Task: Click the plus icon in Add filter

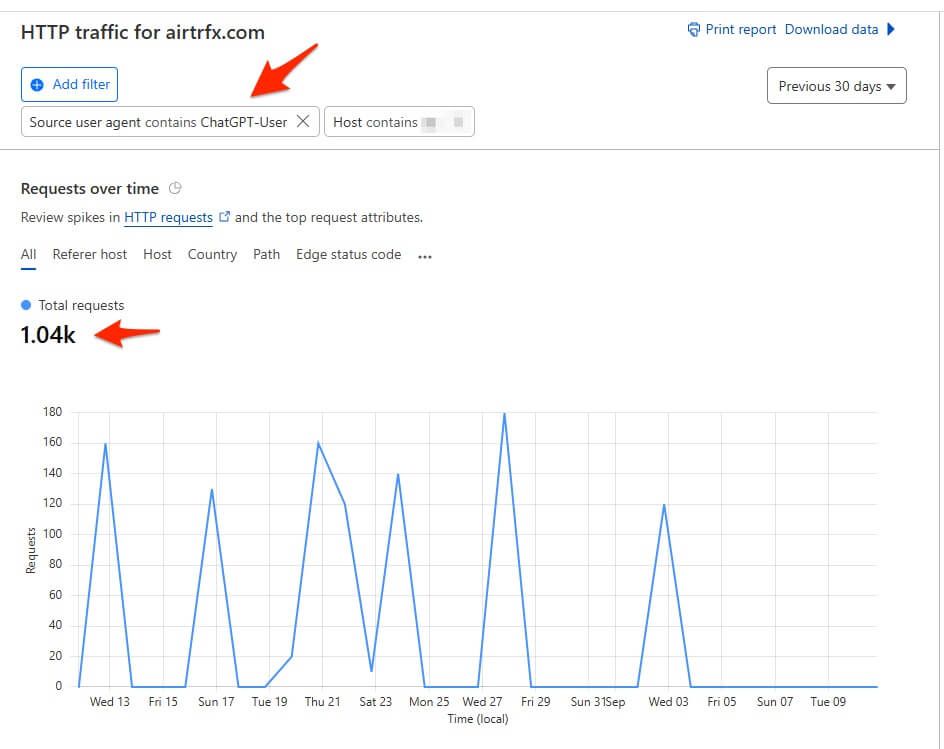Action: 38,85
